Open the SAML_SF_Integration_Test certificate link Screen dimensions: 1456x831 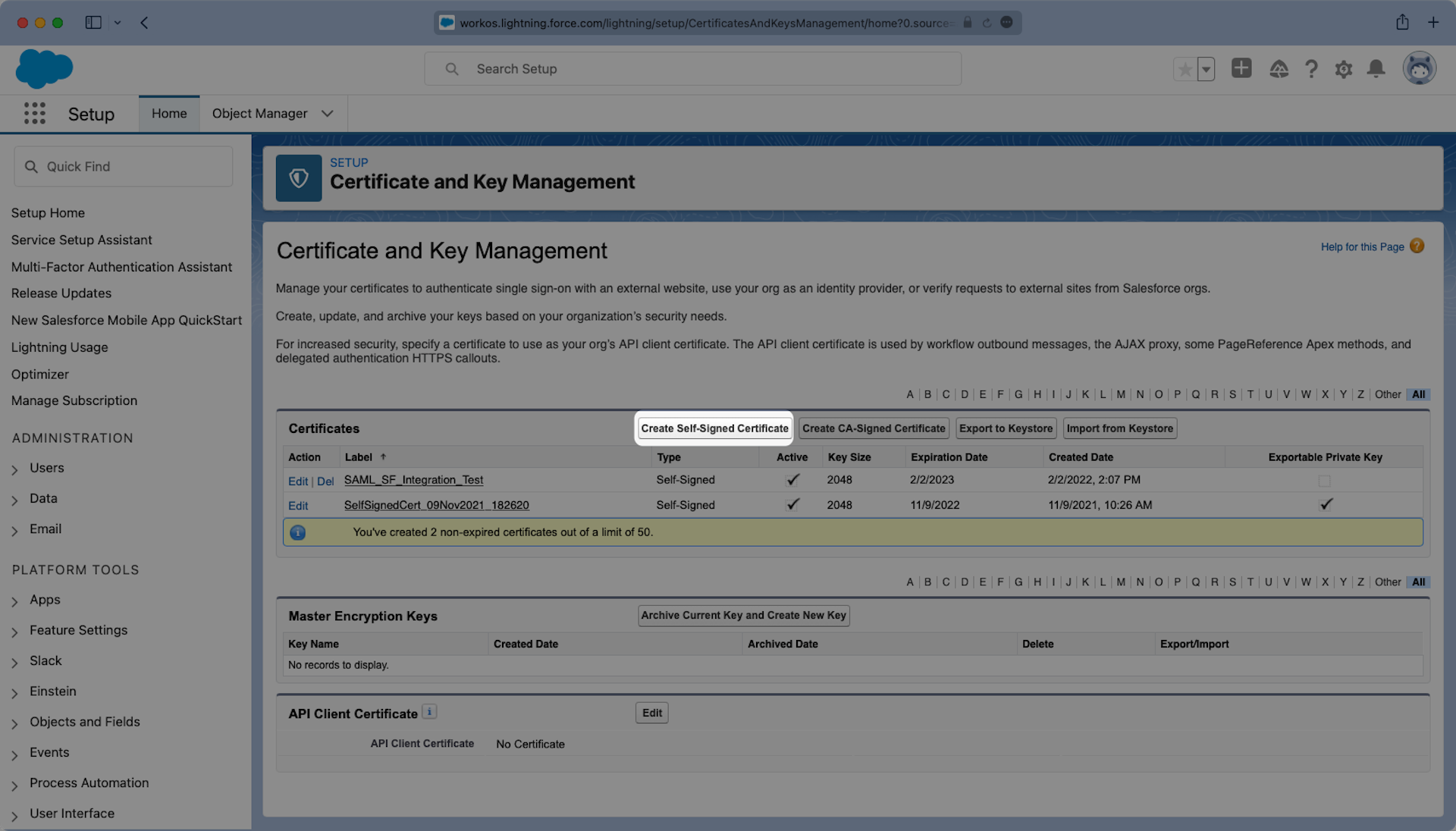pos(413,480)
